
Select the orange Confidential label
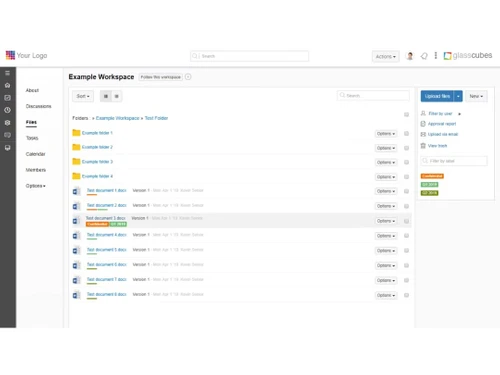coord(432,176)
